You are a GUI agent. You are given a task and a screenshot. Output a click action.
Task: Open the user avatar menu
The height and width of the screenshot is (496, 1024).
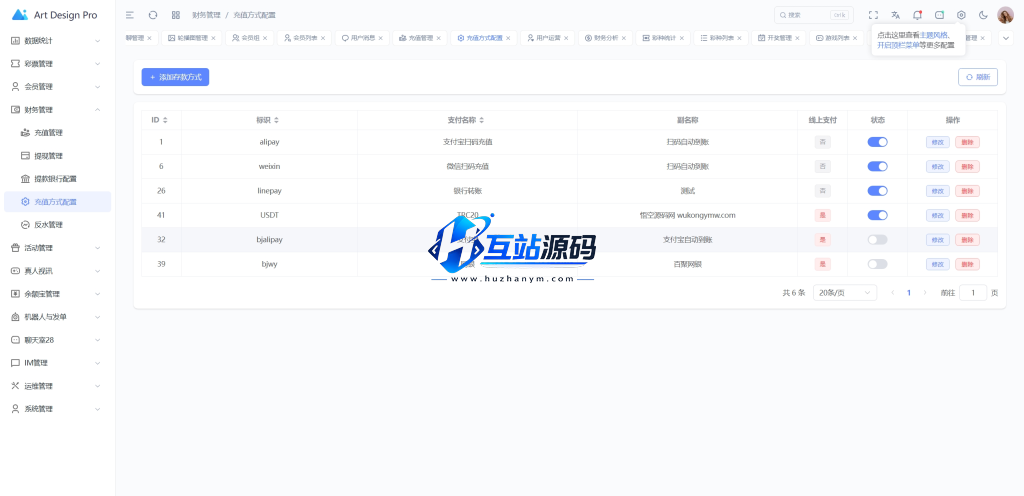click(1006, 15)
